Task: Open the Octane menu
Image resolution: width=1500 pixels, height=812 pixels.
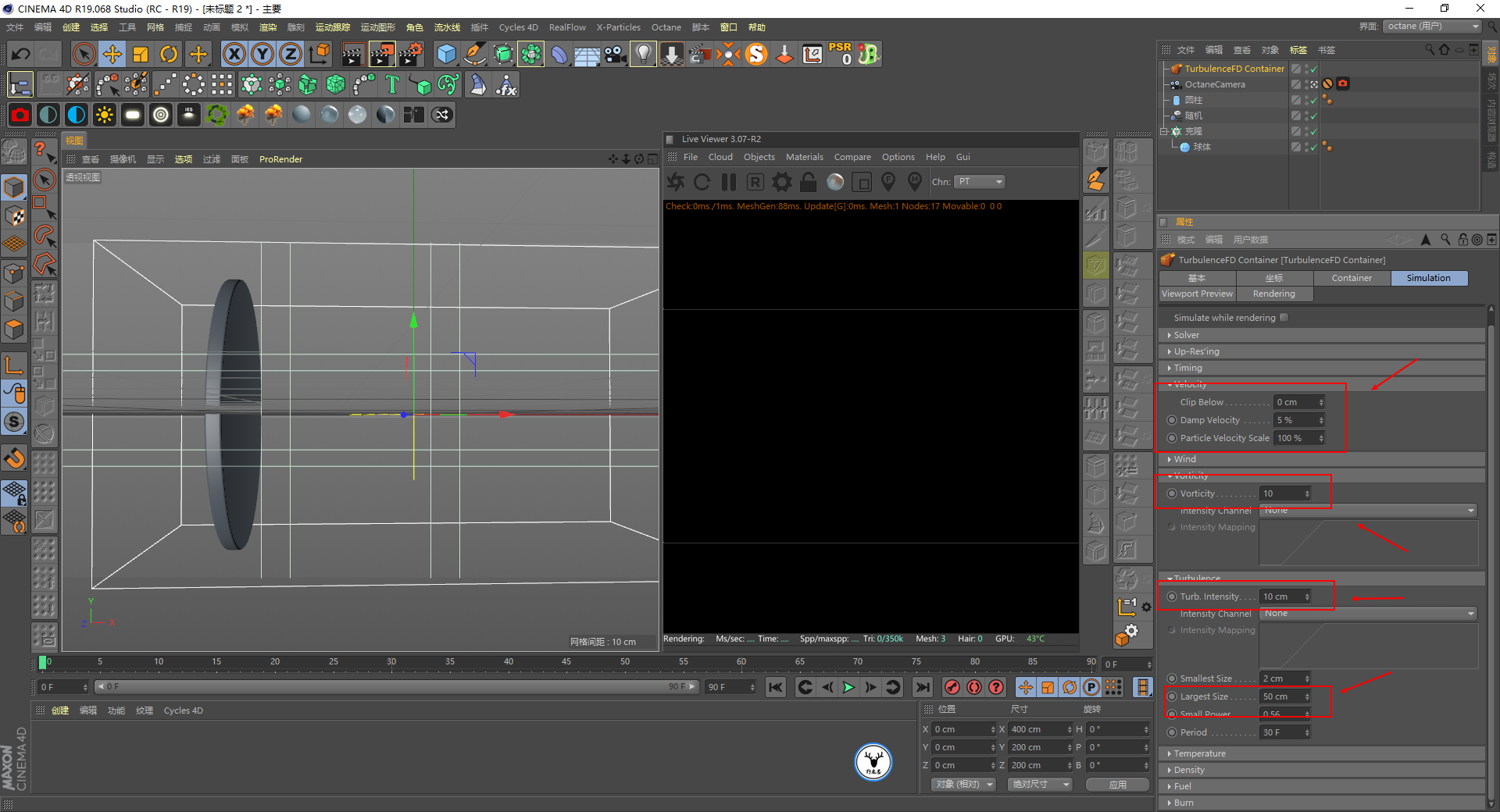Action: [666, 27]
